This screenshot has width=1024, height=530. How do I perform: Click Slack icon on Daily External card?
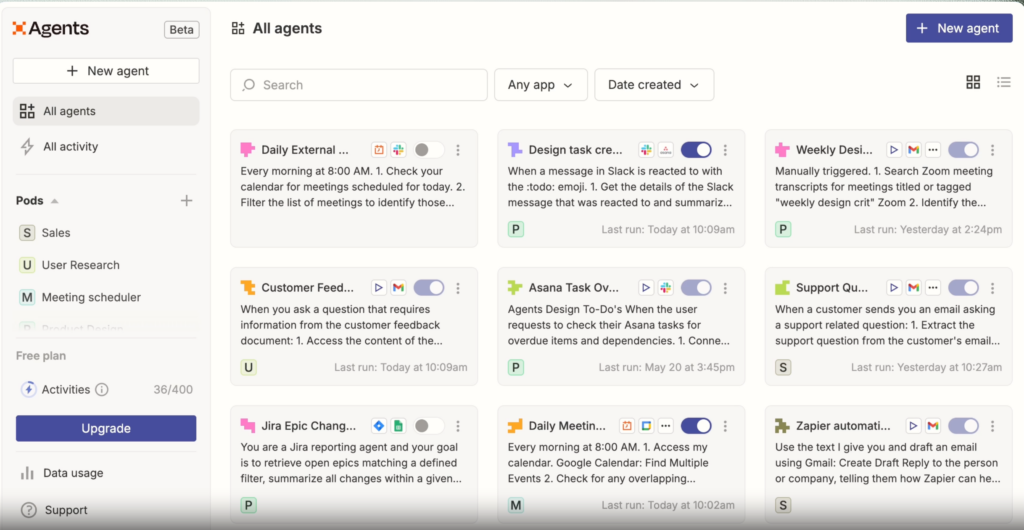coord(398,150)
